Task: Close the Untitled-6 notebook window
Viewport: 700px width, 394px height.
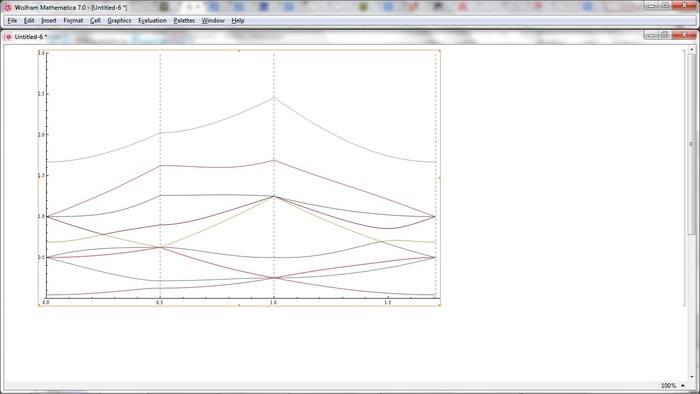Action: 684,35
